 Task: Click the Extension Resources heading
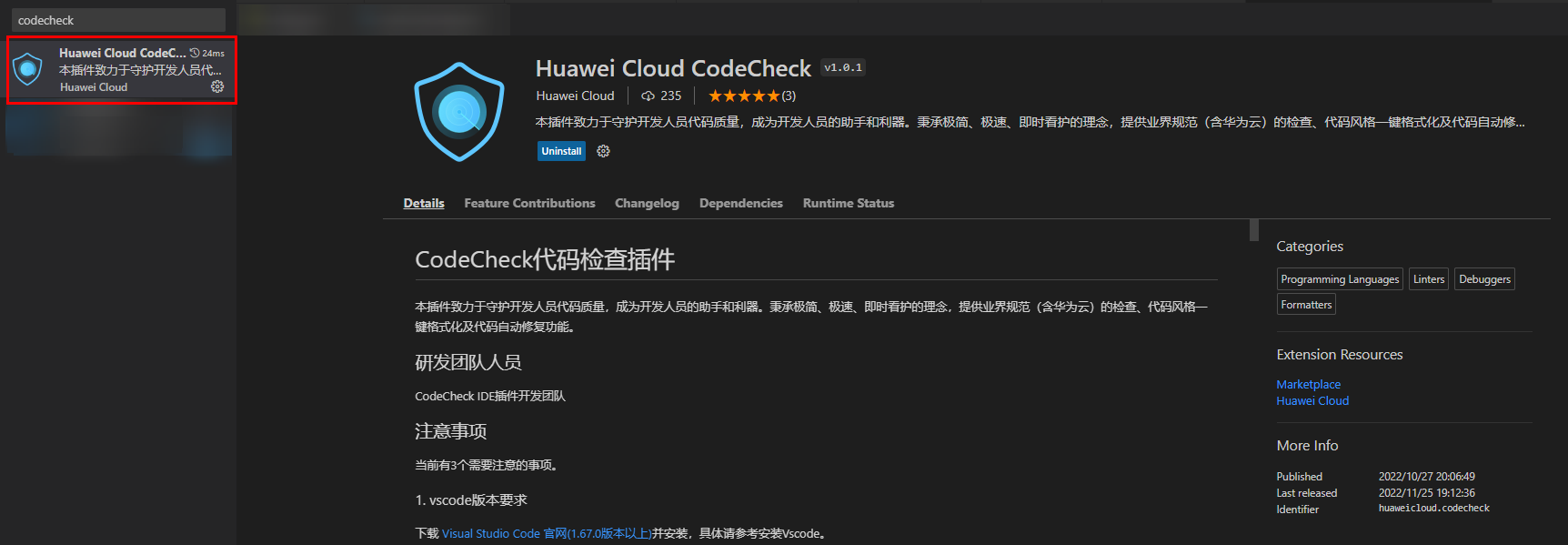1339,354
